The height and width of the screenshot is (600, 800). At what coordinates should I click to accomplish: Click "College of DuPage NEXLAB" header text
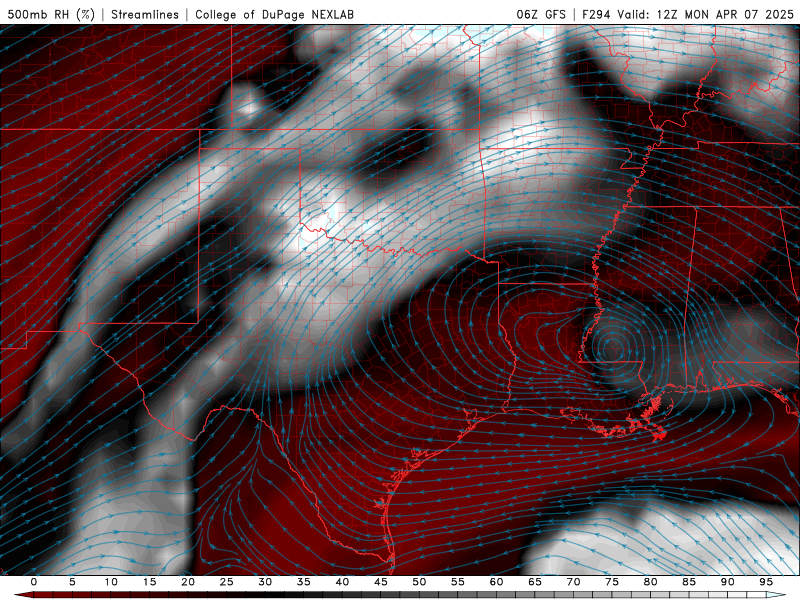(x=274, y=14)
